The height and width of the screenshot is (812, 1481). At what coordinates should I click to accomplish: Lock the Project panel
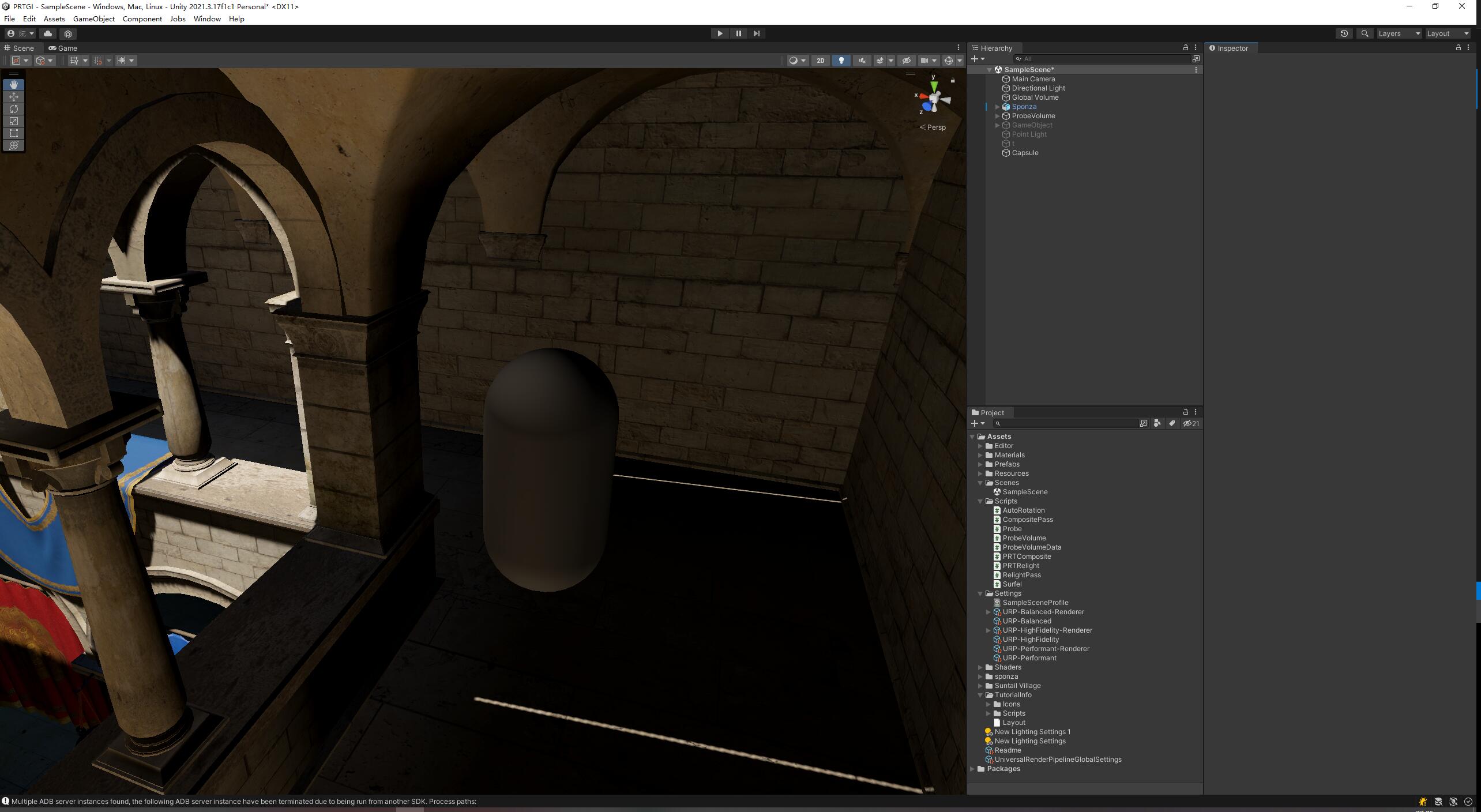click(1185, 412)
